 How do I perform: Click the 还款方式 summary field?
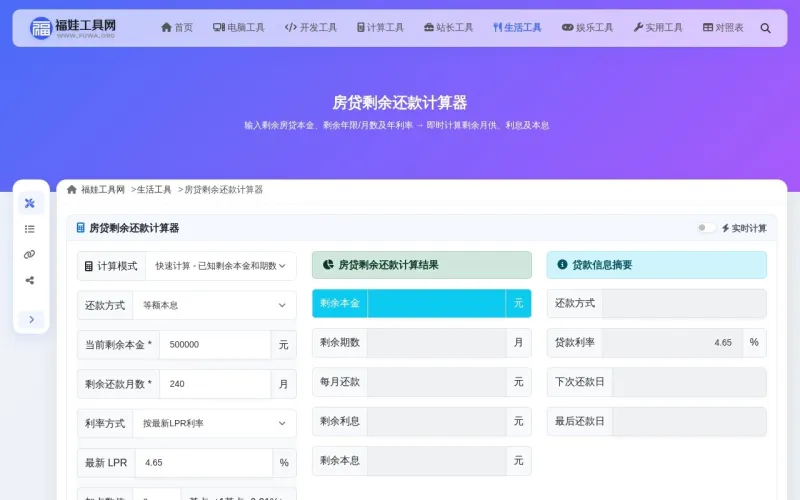(x=684, y=303)
